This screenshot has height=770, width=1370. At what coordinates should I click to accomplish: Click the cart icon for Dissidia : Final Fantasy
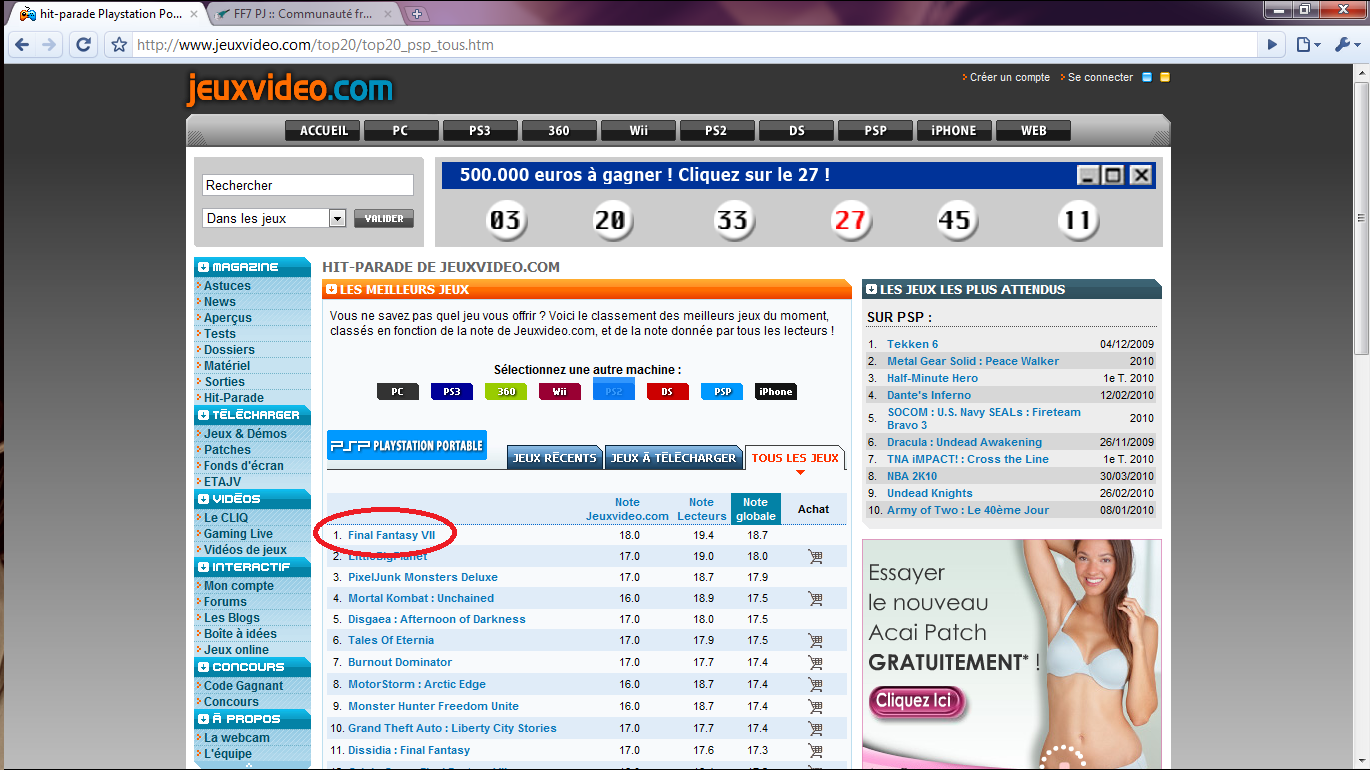pyautogui.click(x=815, y=751)
